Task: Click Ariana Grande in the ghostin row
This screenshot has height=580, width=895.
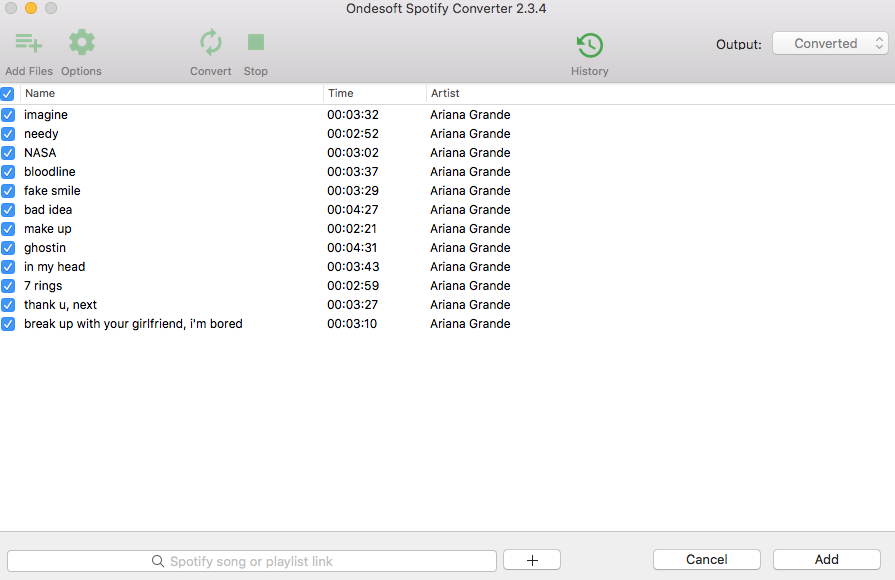Action: pyautogui.click(x=470, y=248)
